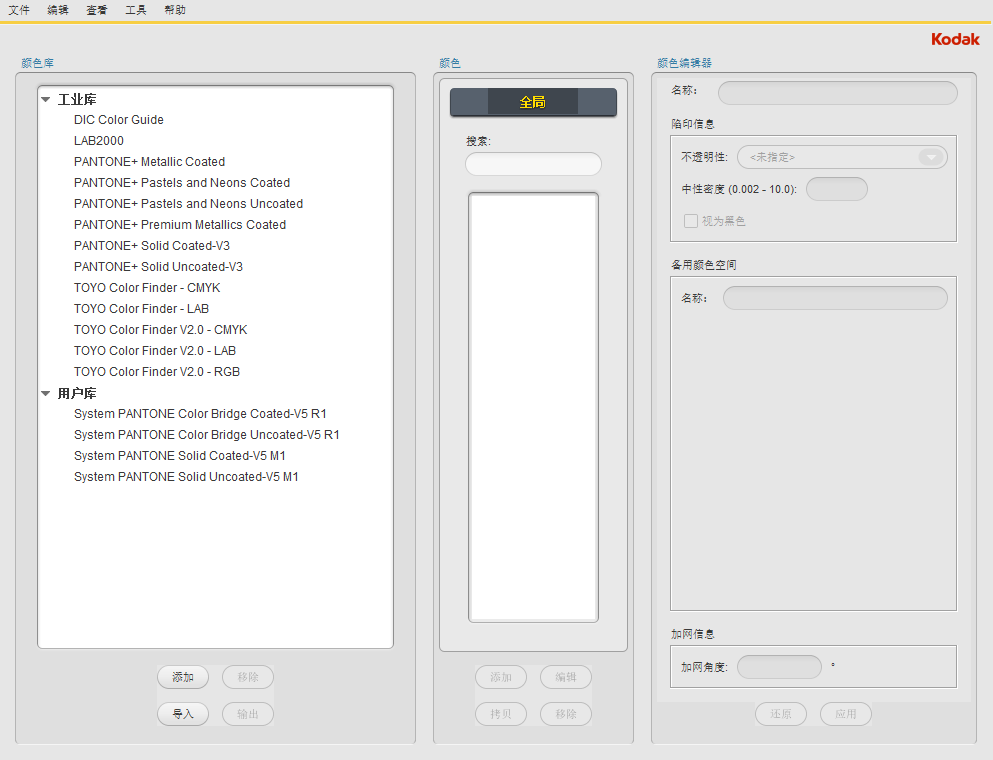
Task: Click the 用户库 group label
Action: pyautogui.click(x=77, y=393)
